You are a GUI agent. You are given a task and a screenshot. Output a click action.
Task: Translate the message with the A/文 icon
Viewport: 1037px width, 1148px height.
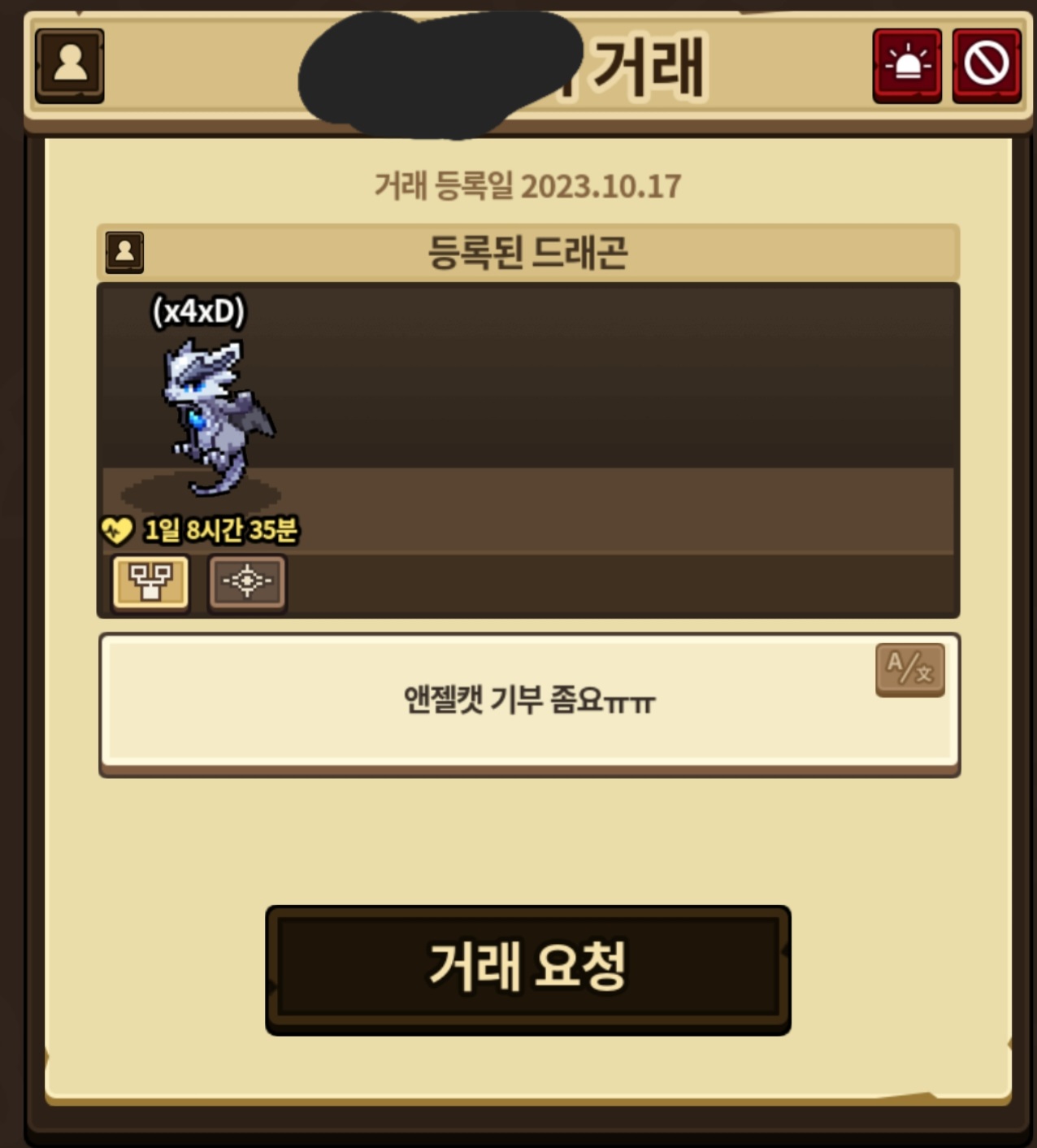click(910, 669)
